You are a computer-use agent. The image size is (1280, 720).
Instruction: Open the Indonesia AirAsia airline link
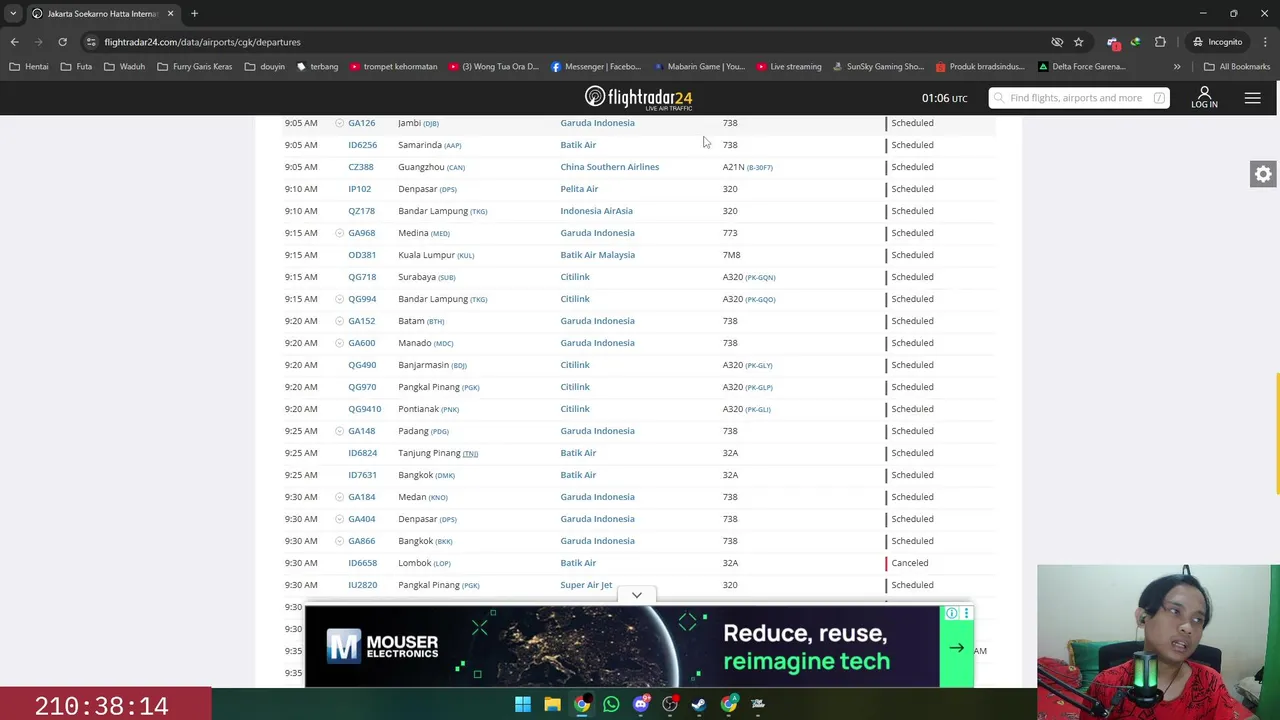596,211
